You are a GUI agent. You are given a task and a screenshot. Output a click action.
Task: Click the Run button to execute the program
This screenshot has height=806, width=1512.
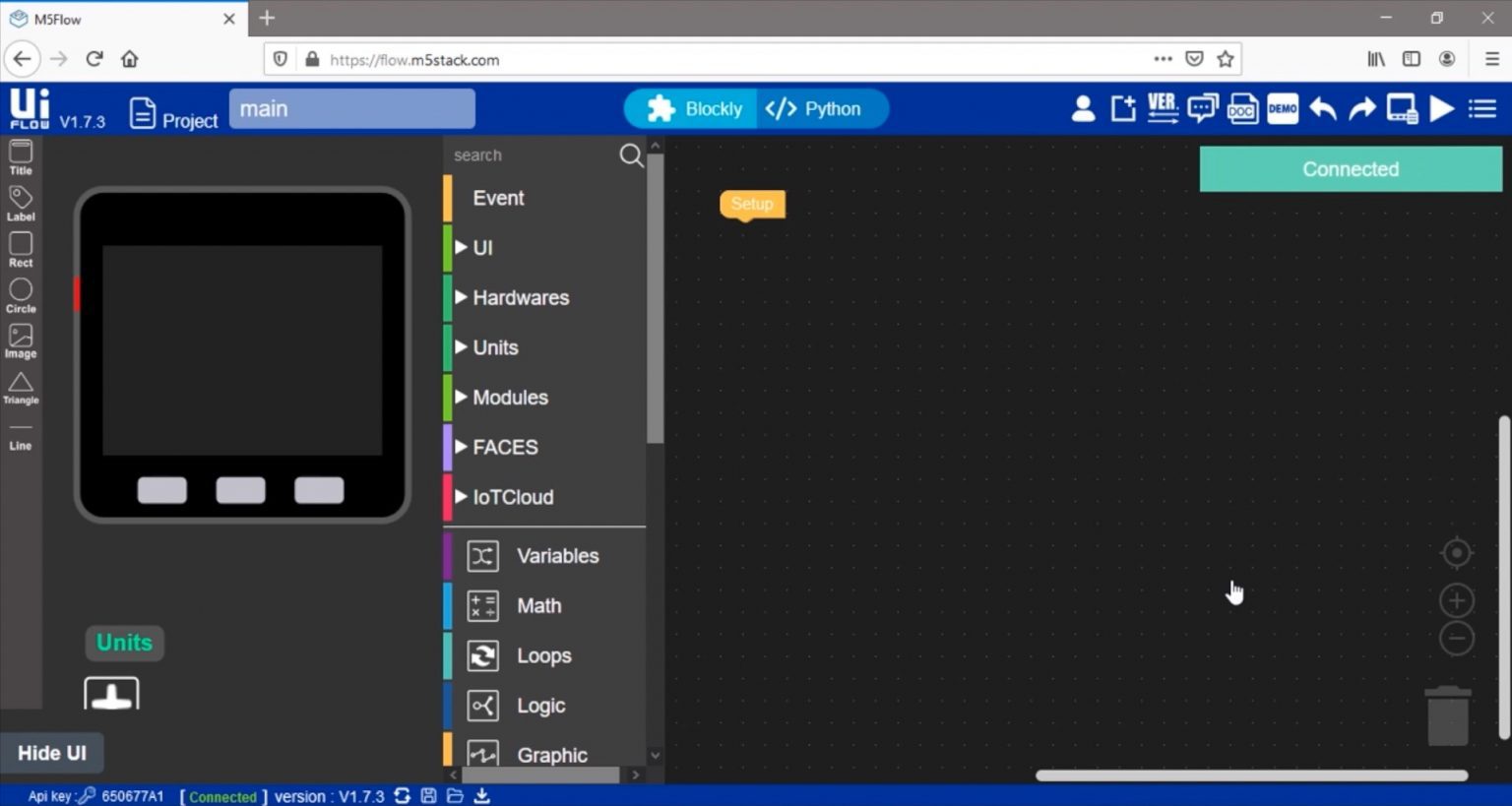click(1441, 108)
